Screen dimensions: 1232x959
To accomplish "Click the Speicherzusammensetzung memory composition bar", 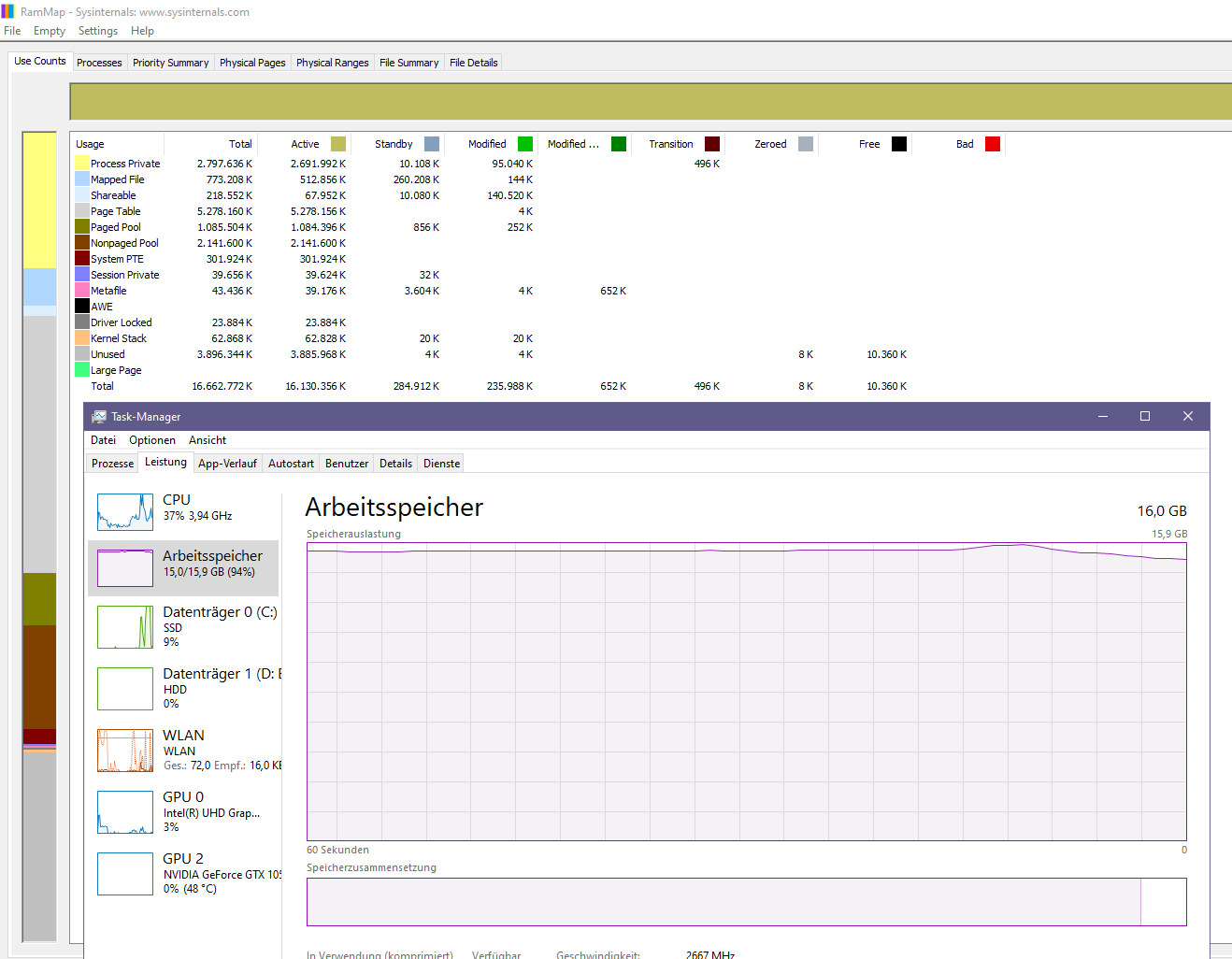I will 746,902.
